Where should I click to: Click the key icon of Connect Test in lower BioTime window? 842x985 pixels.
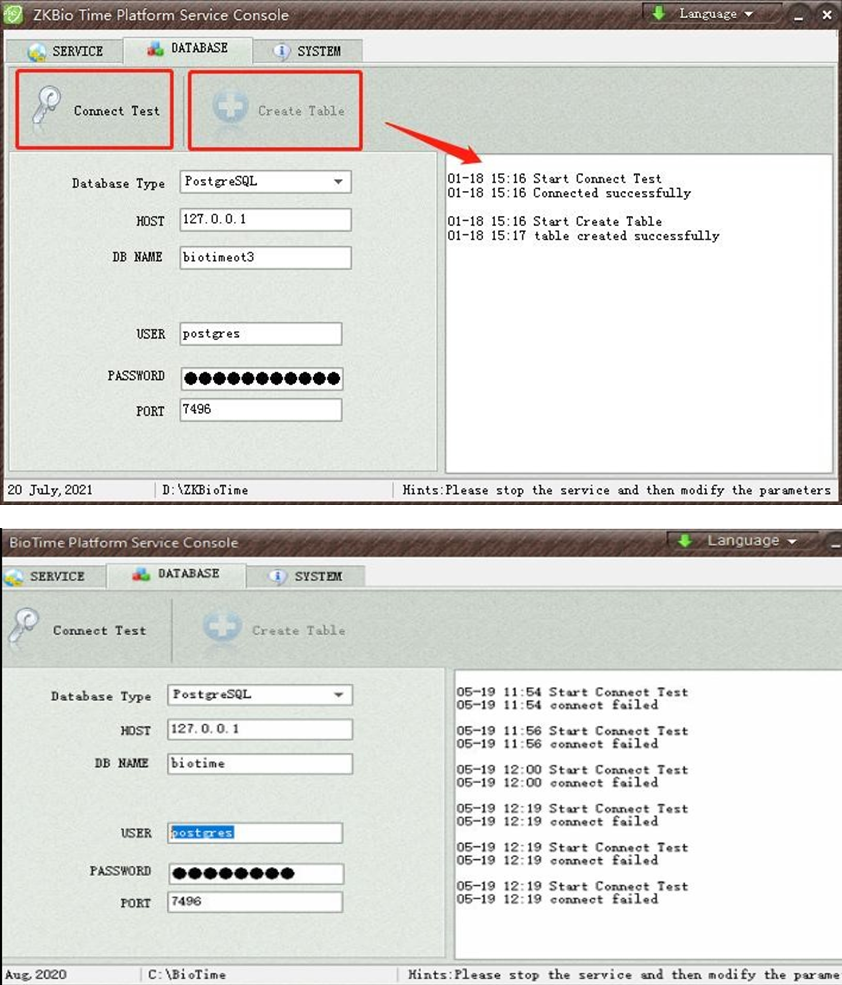(24, 629)
